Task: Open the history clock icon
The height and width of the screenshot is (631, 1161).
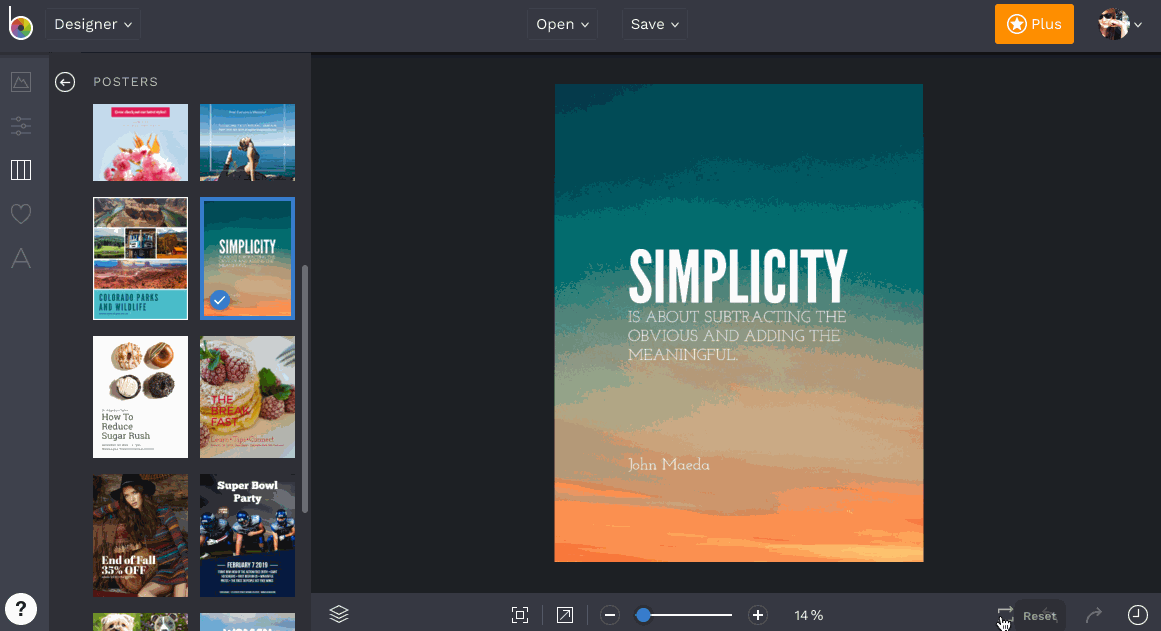Action: [1137, 615]
